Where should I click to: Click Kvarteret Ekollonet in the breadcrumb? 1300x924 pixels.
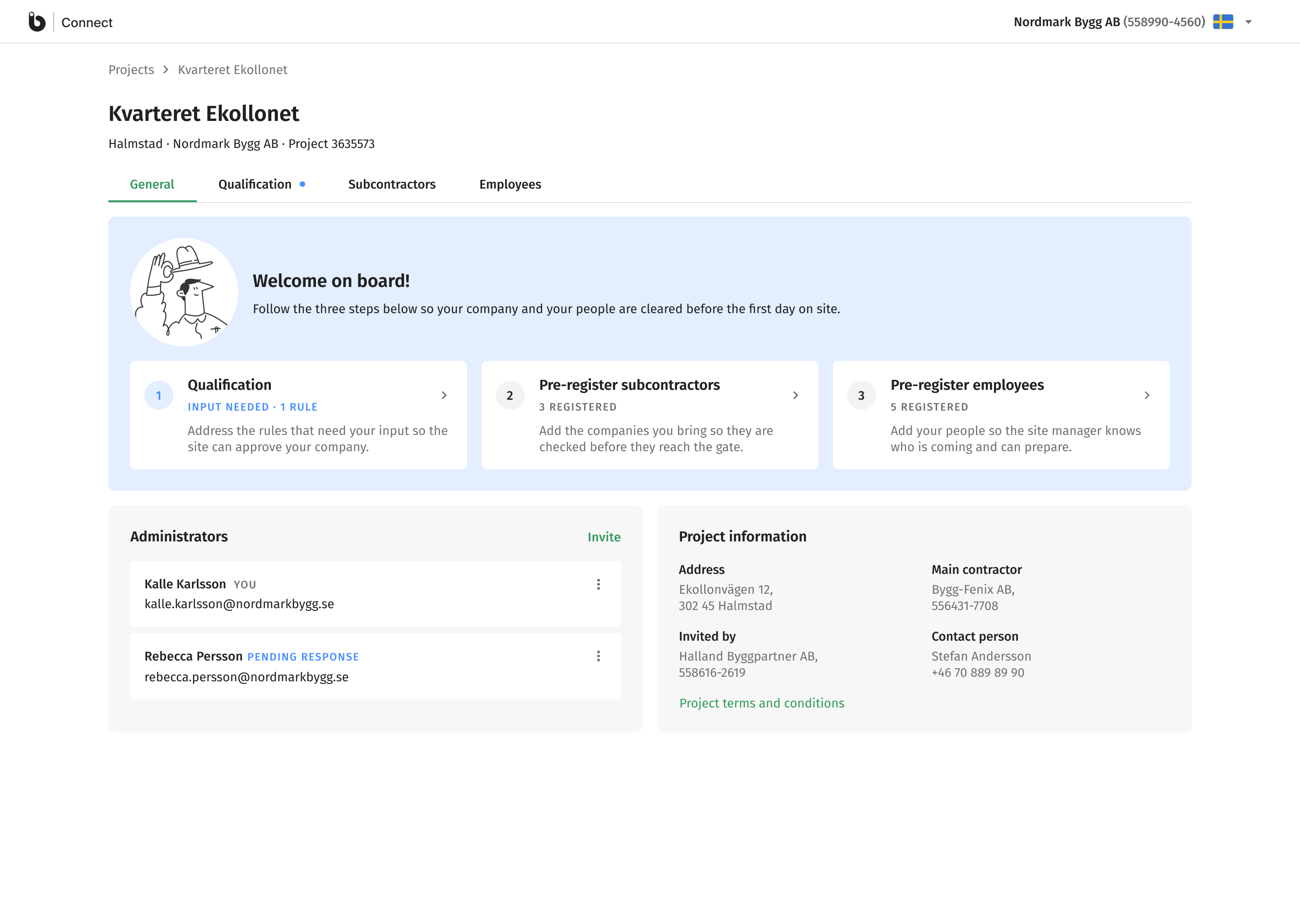233,69
